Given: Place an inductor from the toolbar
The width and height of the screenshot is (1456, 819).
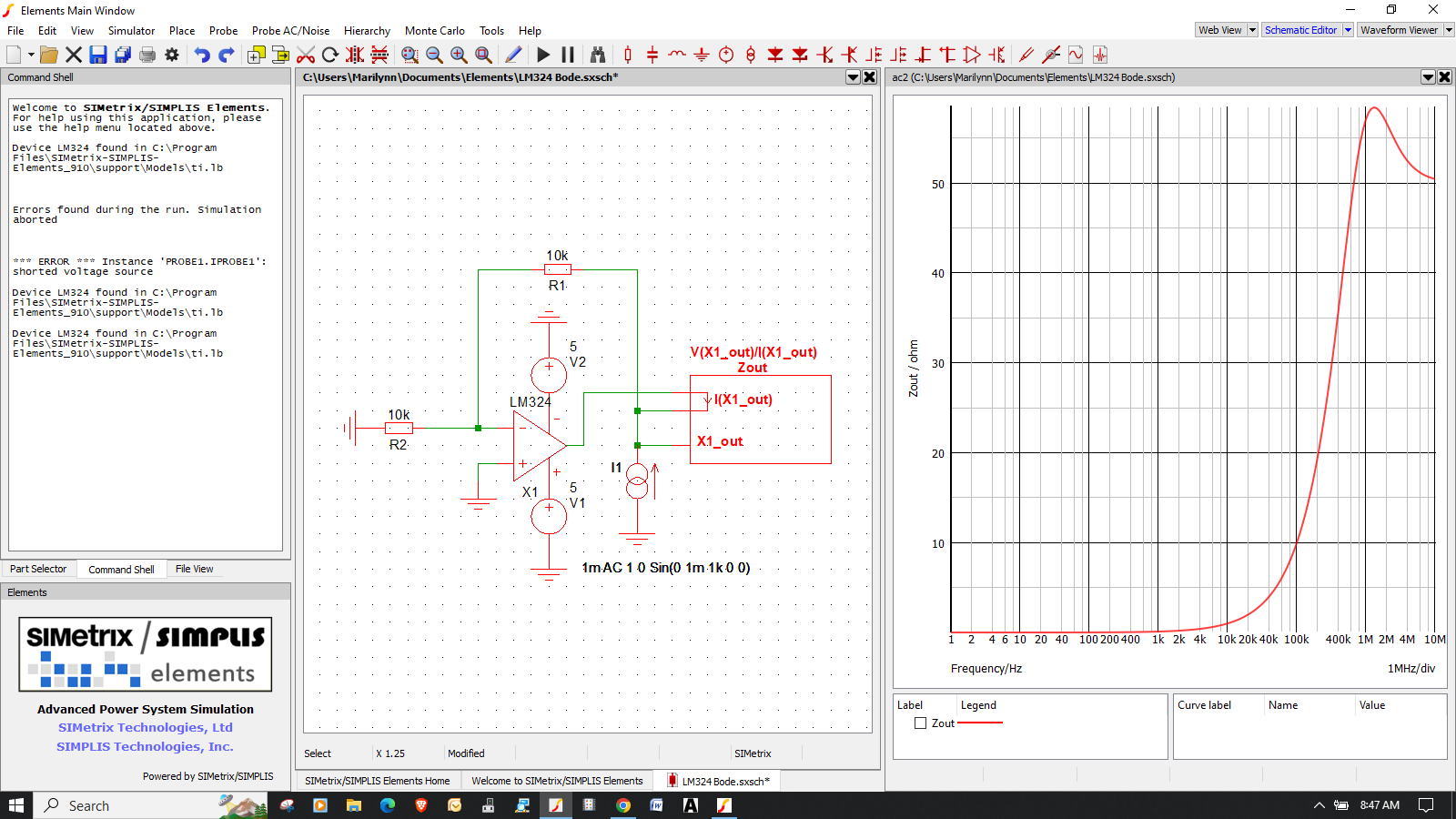Looking at the screenshot, I should pos(677,55).
